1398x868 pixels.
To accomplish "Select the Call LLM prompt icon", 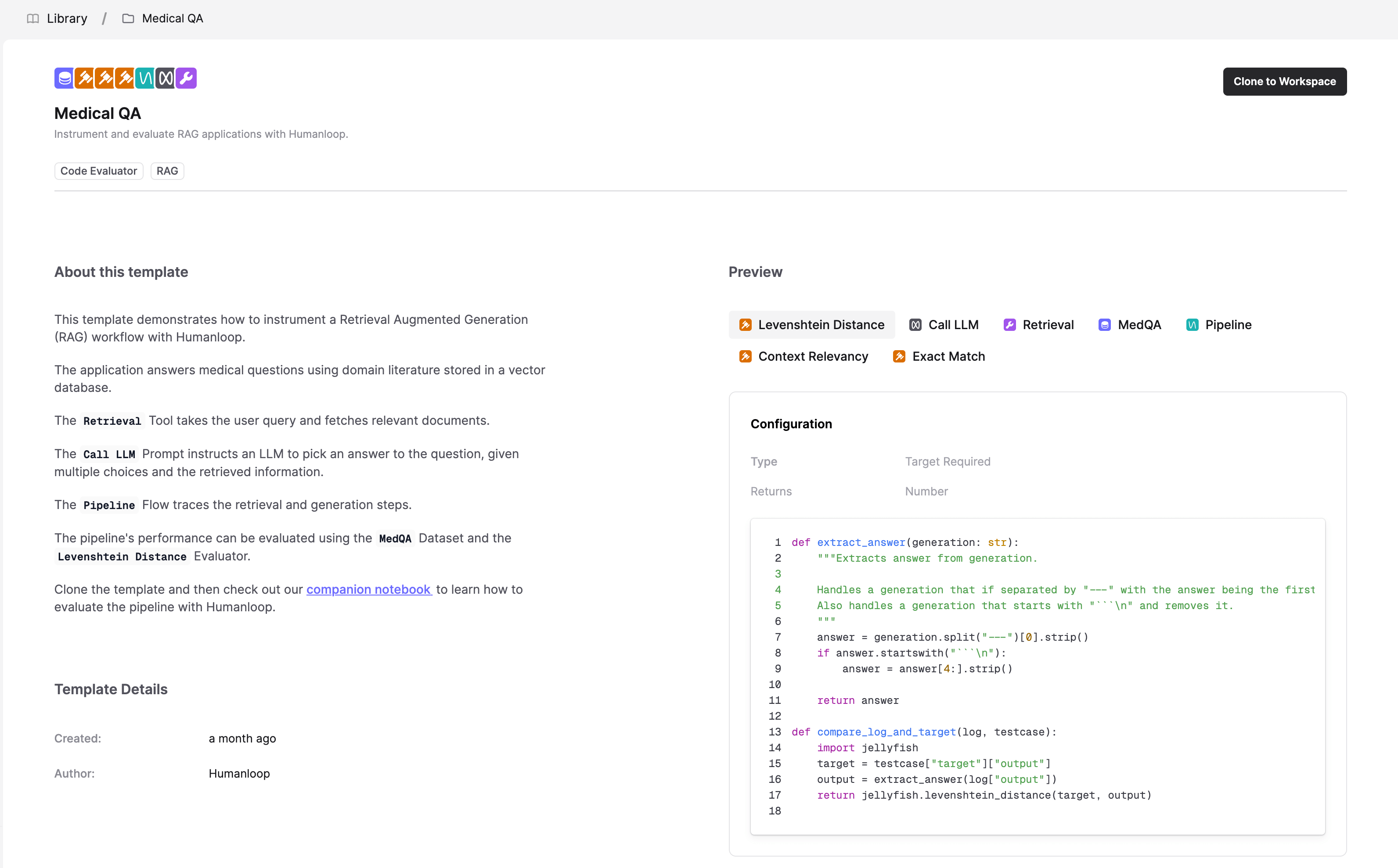I will (912, 324).
